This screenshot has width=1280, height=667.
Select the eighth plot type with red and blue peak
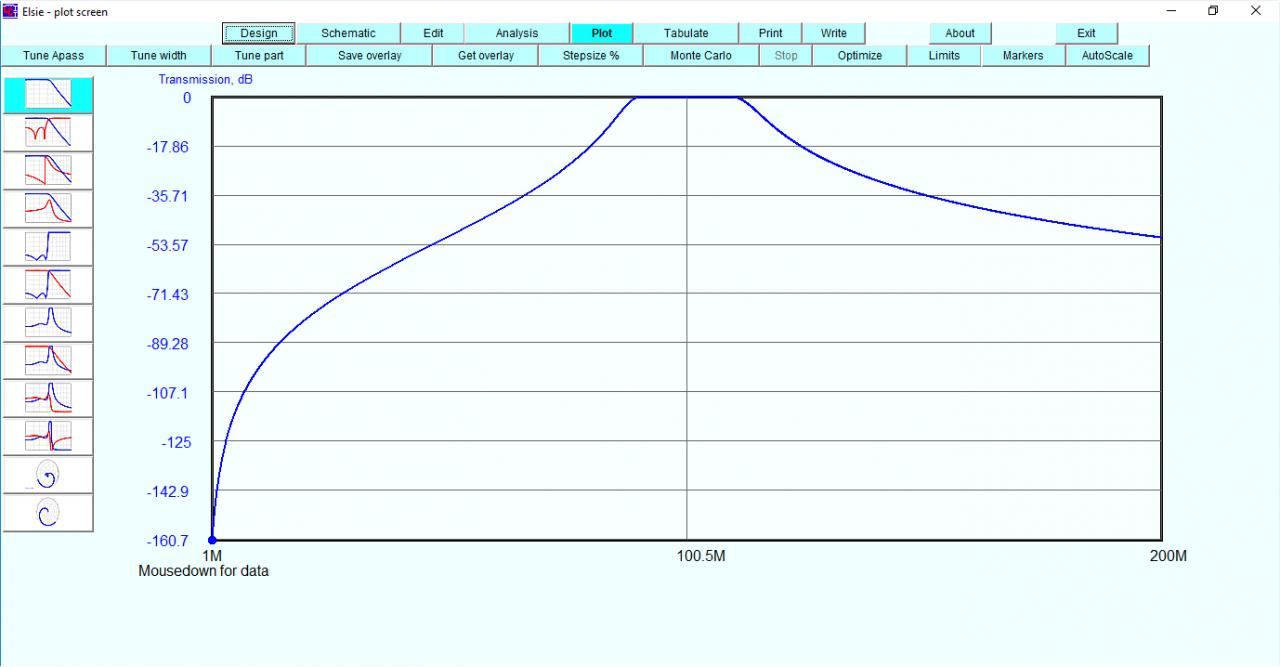point(49,361)
